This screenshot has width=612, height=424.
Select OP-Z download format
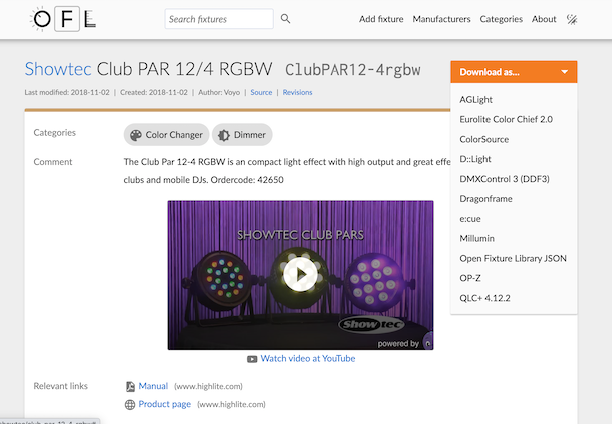pyautogui.click(x=514, y=278)
